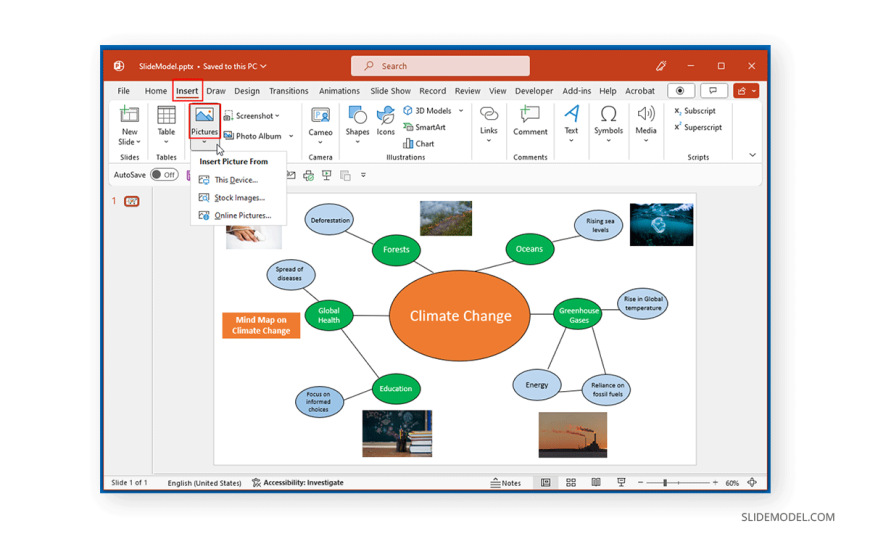This screenshot has width=870, height=539.
Task: Select slide 1 thumbnail
Action: [131, 202]
